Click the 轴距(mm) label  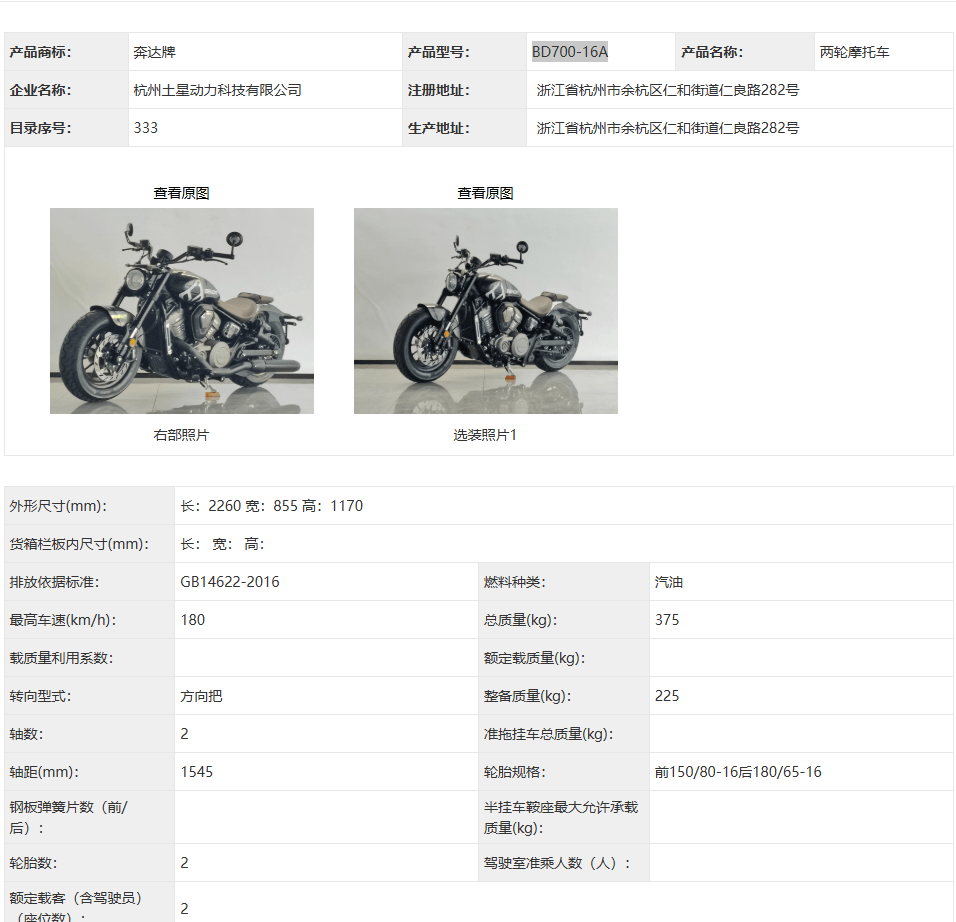pos(44,772)
